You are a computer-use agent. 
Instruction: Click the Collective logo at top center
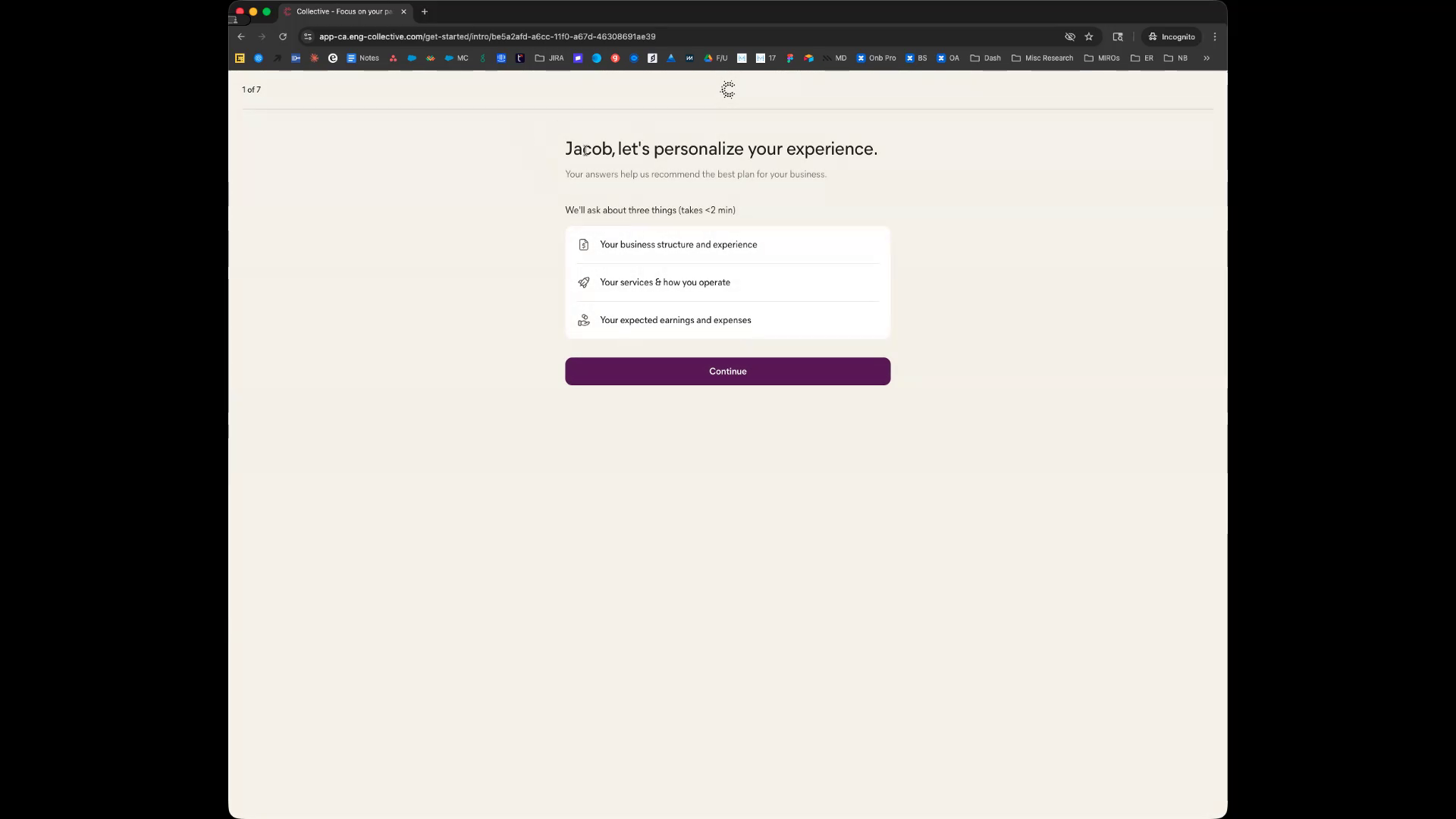(727, 90)
